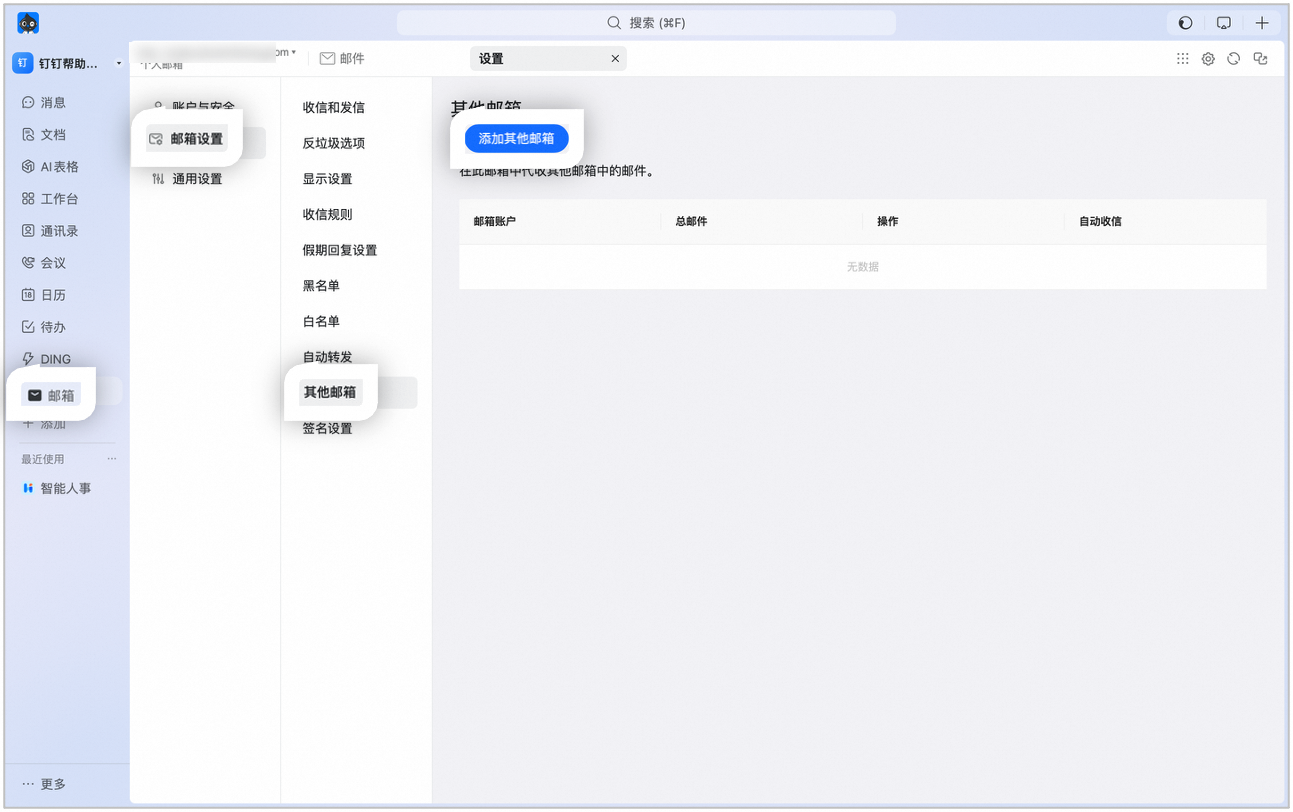Select the 设置 tab
Image resolution: width=1293 pixels, height=812 pixels.
click(548, 59)
